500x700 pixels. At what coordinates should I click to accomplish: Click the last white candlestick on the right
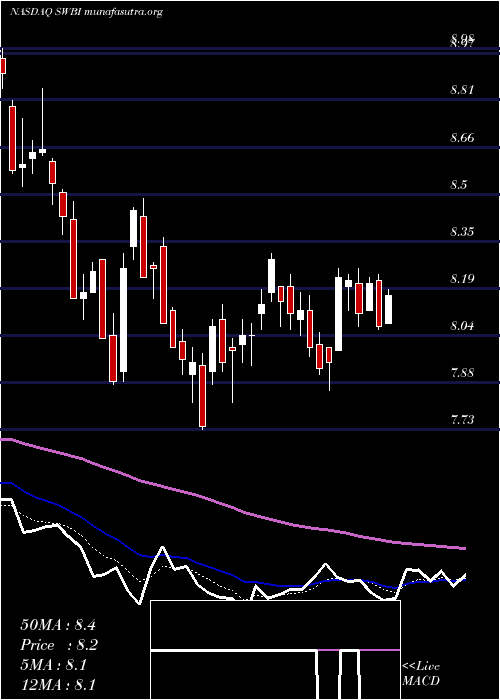tap(388, 307)
